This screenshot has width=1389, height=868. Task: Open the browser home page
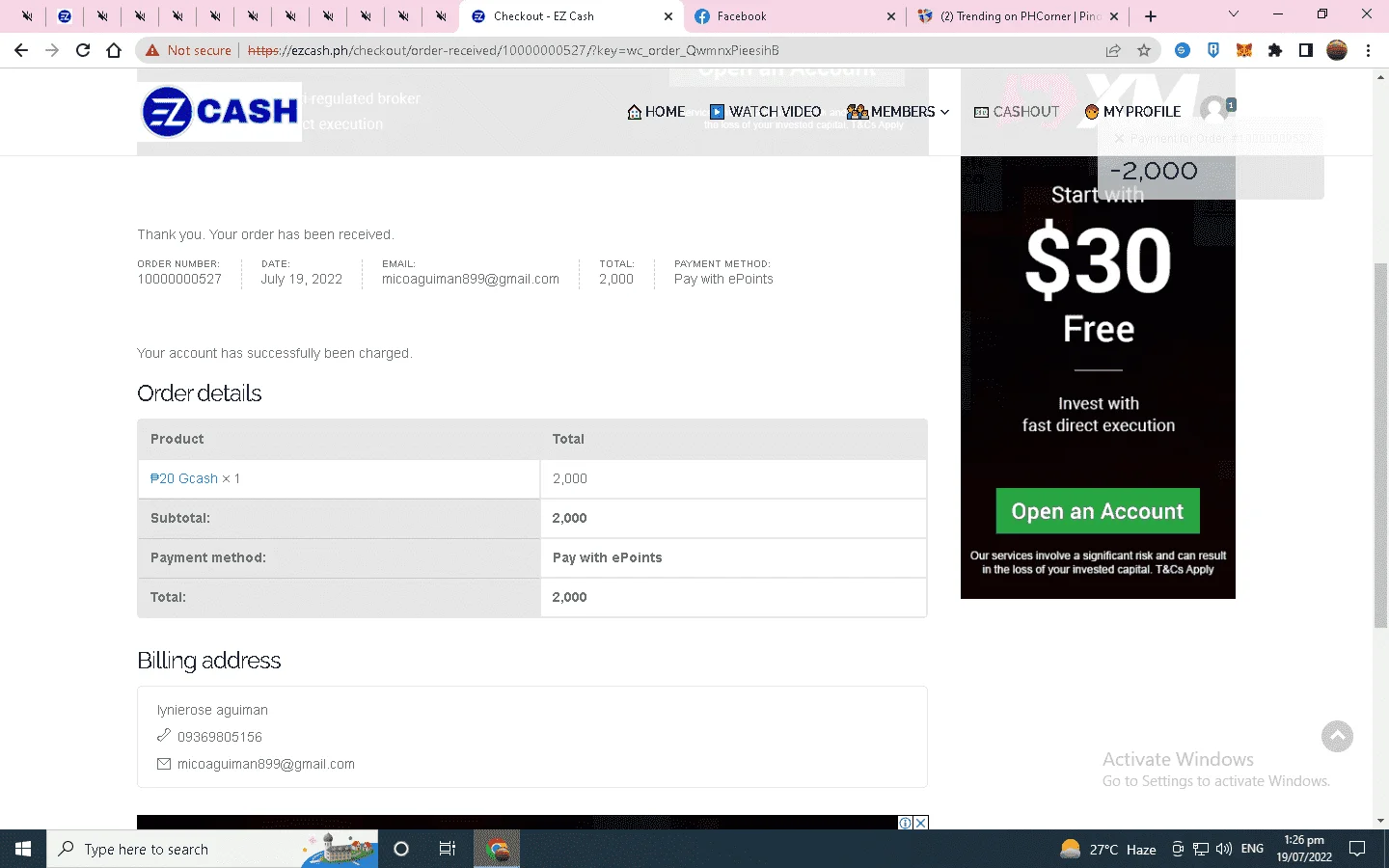pyautogui.click(x=114, y=50)
